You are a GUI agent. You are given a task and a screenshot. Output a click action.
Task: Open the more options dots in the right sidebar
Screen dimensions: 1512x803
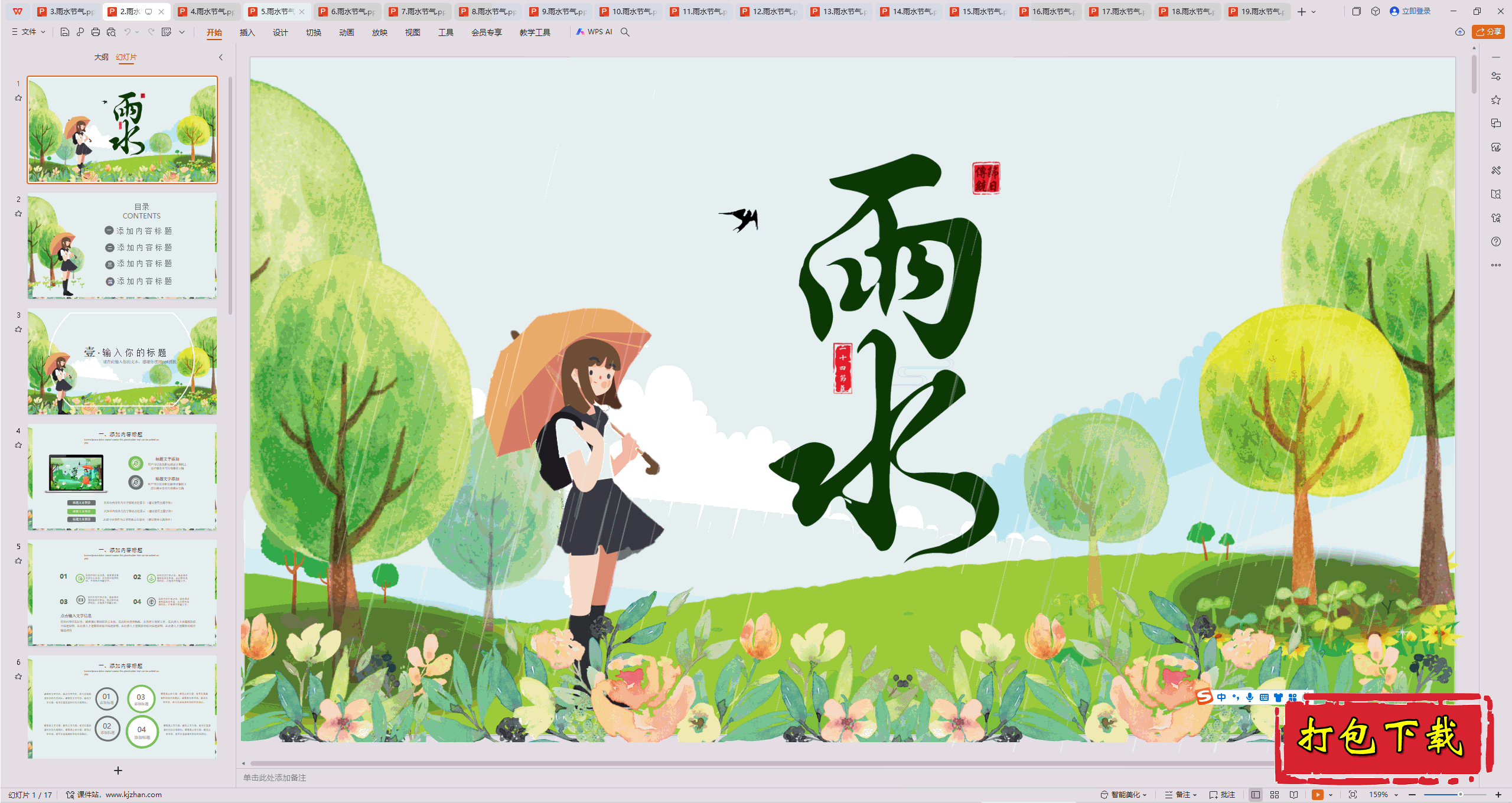[x=1495, y=265]
